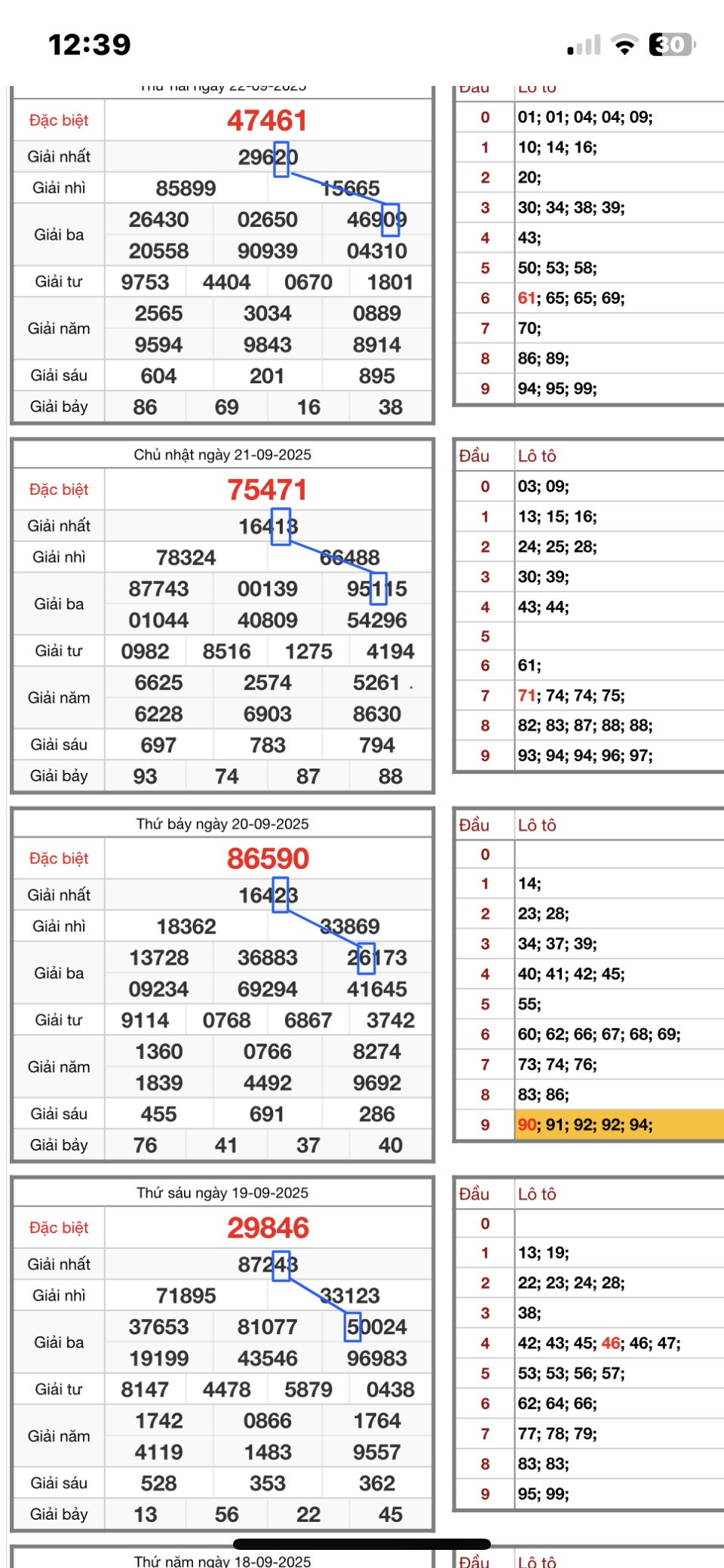This screenshot has width=724, height=1568.
Task: Tap the blue box marker on Giải nhất 16413
Action: click(281, 526)
